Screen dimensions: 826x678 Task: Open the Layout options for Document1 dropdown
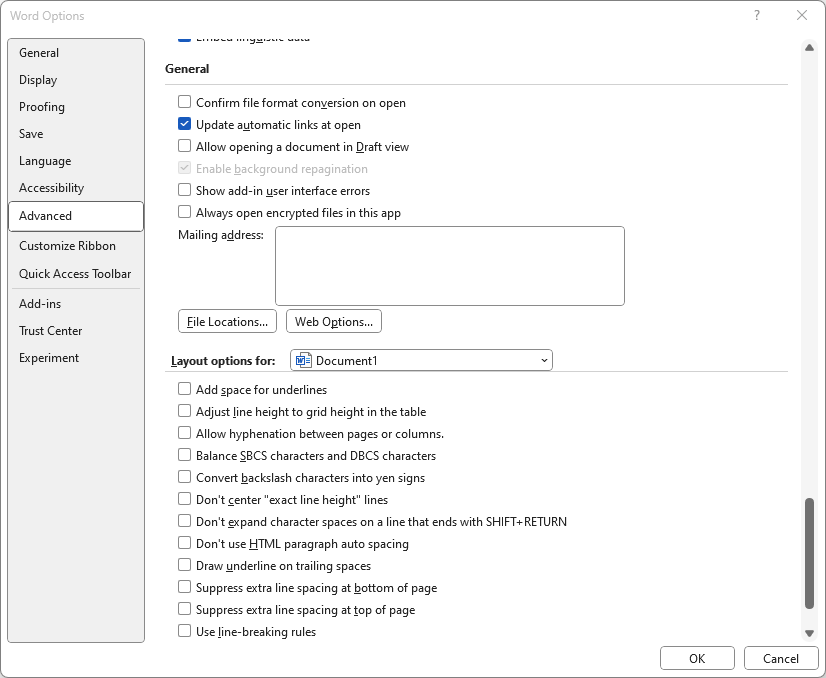pos(421,360)
